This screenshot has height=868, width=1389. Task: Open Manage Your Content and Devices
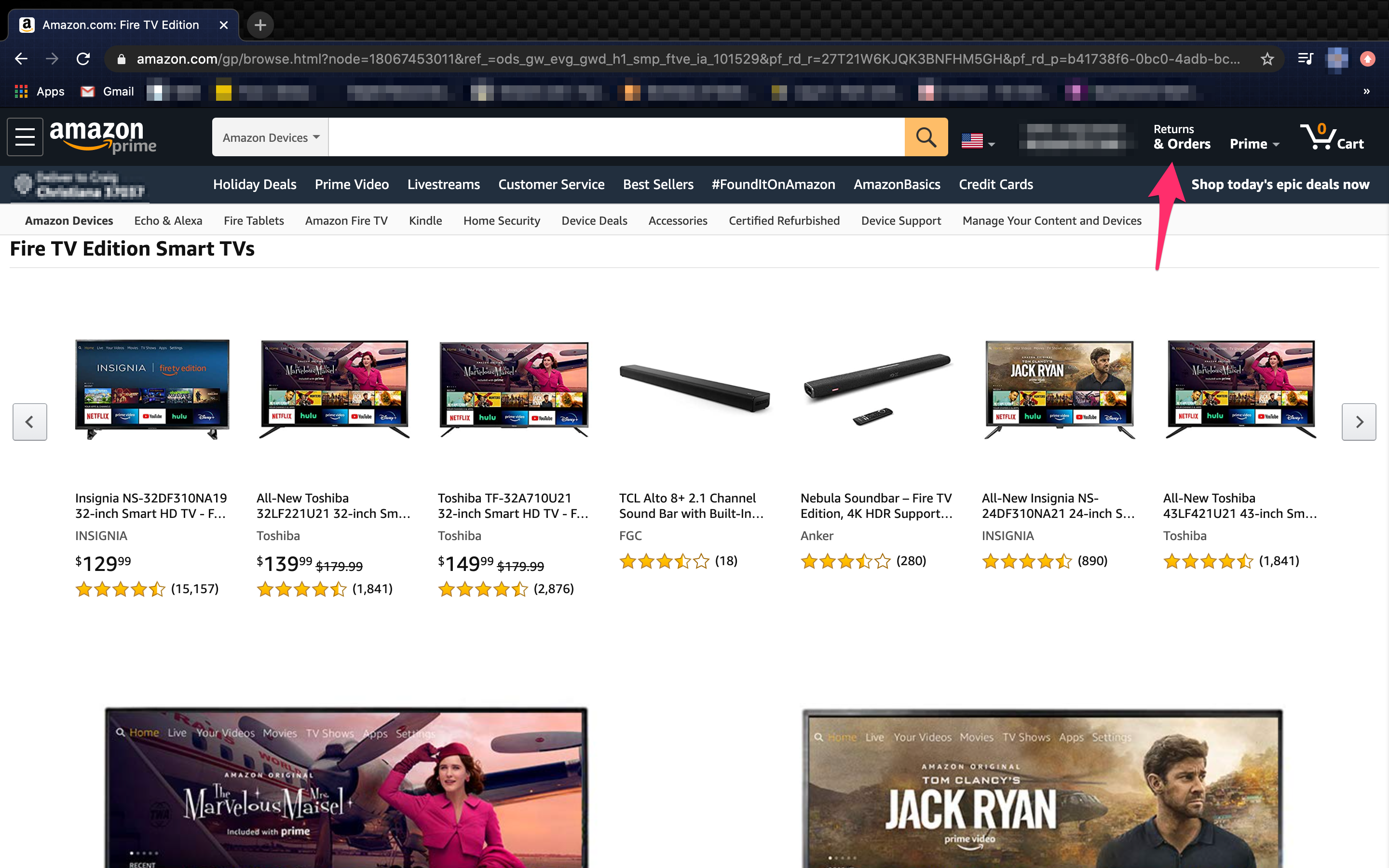coord(1052,220)
